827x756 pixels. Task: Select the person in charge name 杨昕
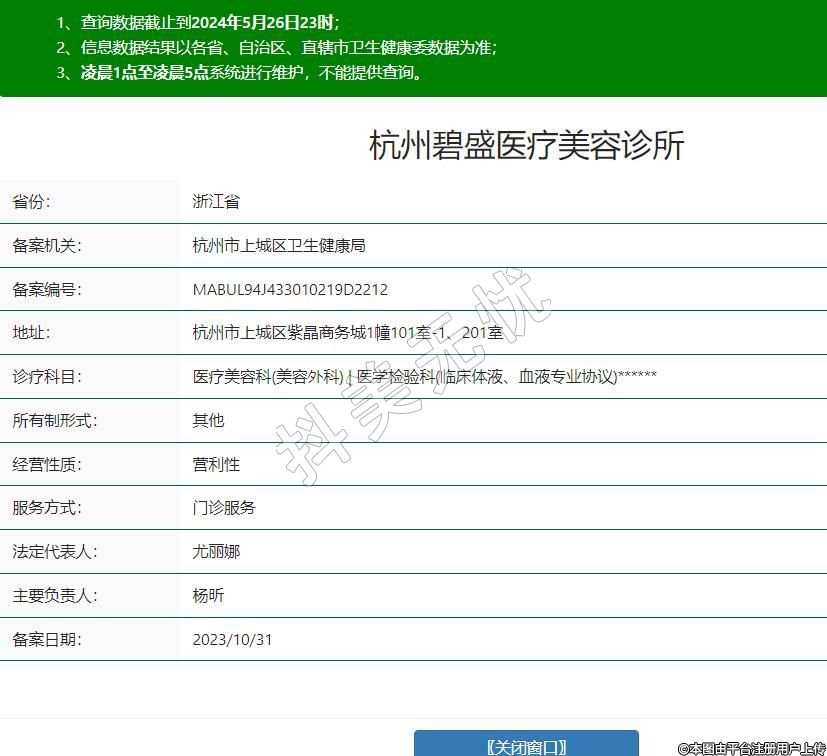pos(208,596)
